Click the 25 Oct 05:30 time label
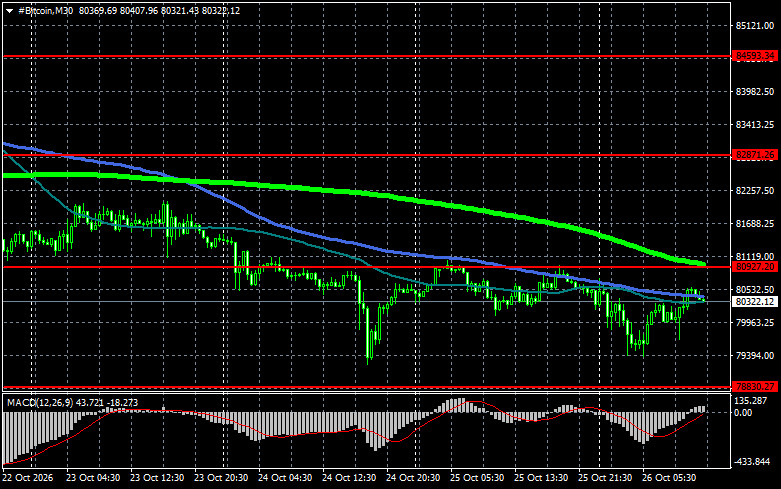 click(477, 478)
